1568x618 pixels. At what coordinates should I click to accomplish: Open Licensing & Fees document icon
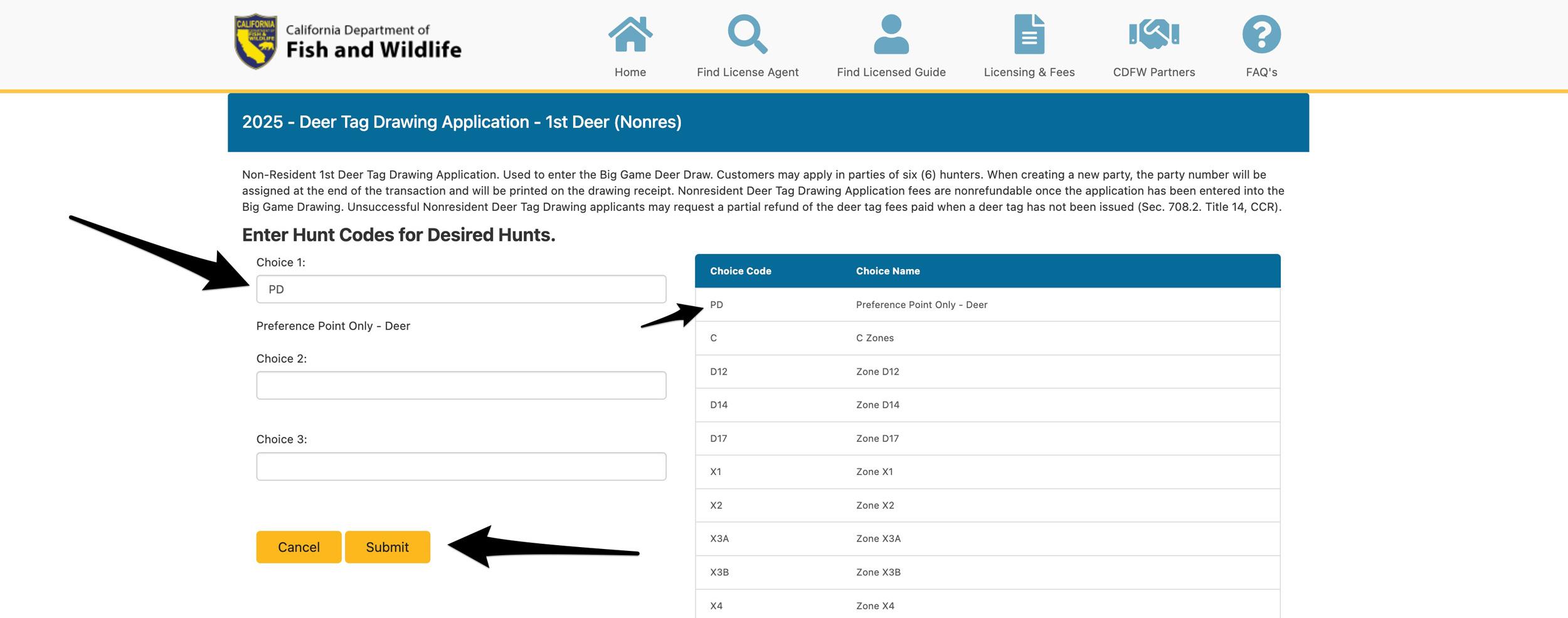tap(1029, 35)
